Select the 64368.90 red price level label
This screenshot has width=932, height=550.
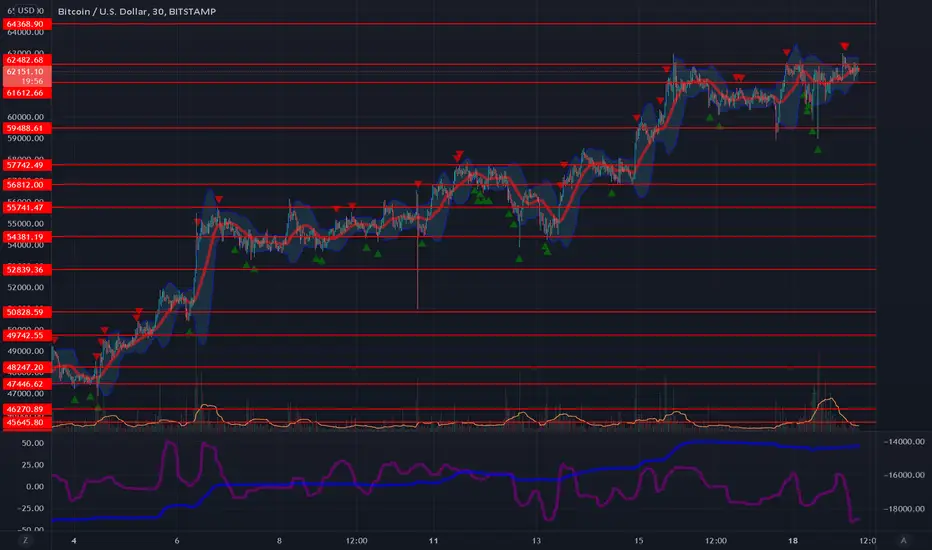click(26, 24)
